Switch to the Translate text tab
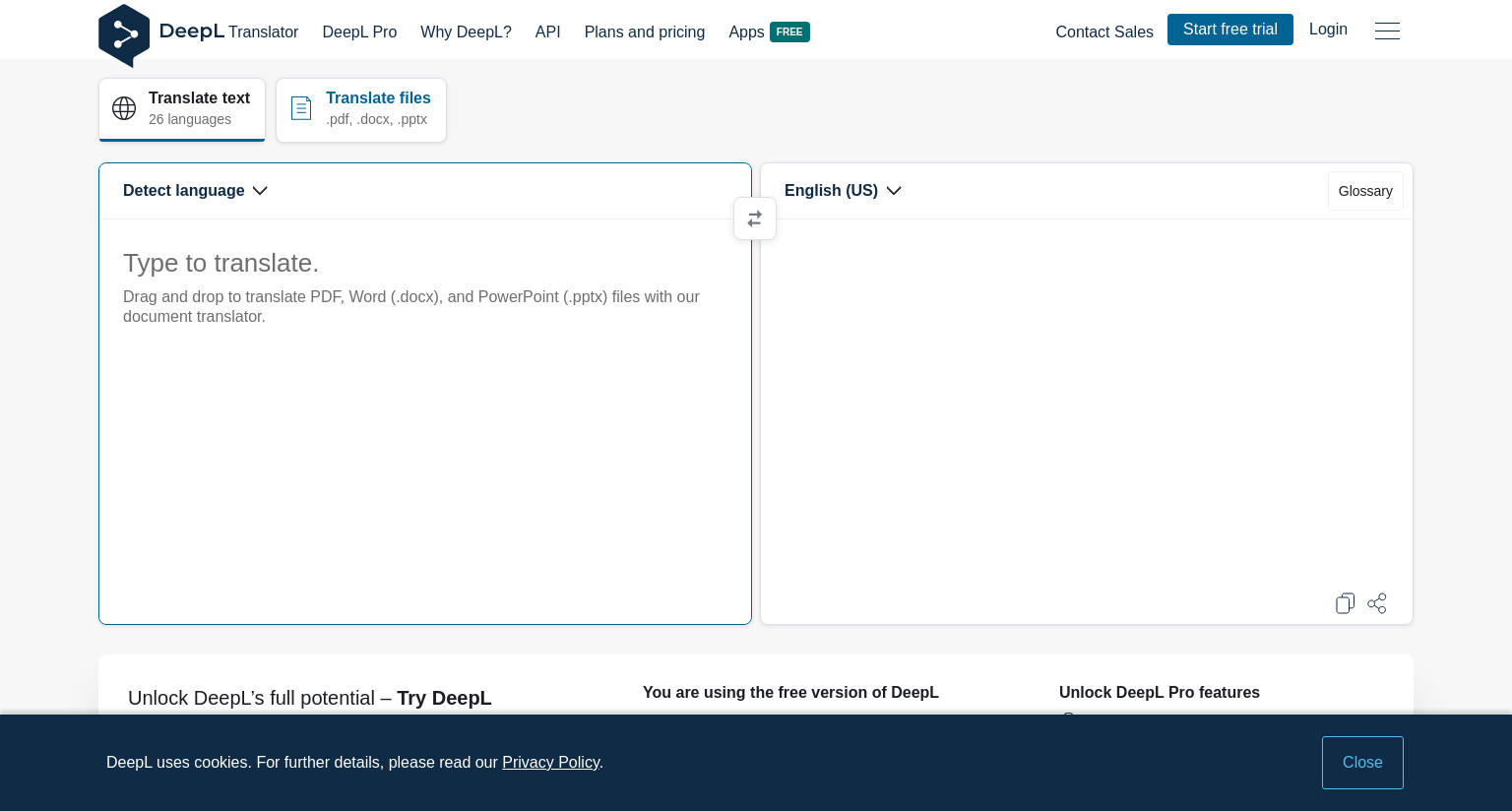 (182, 109)
